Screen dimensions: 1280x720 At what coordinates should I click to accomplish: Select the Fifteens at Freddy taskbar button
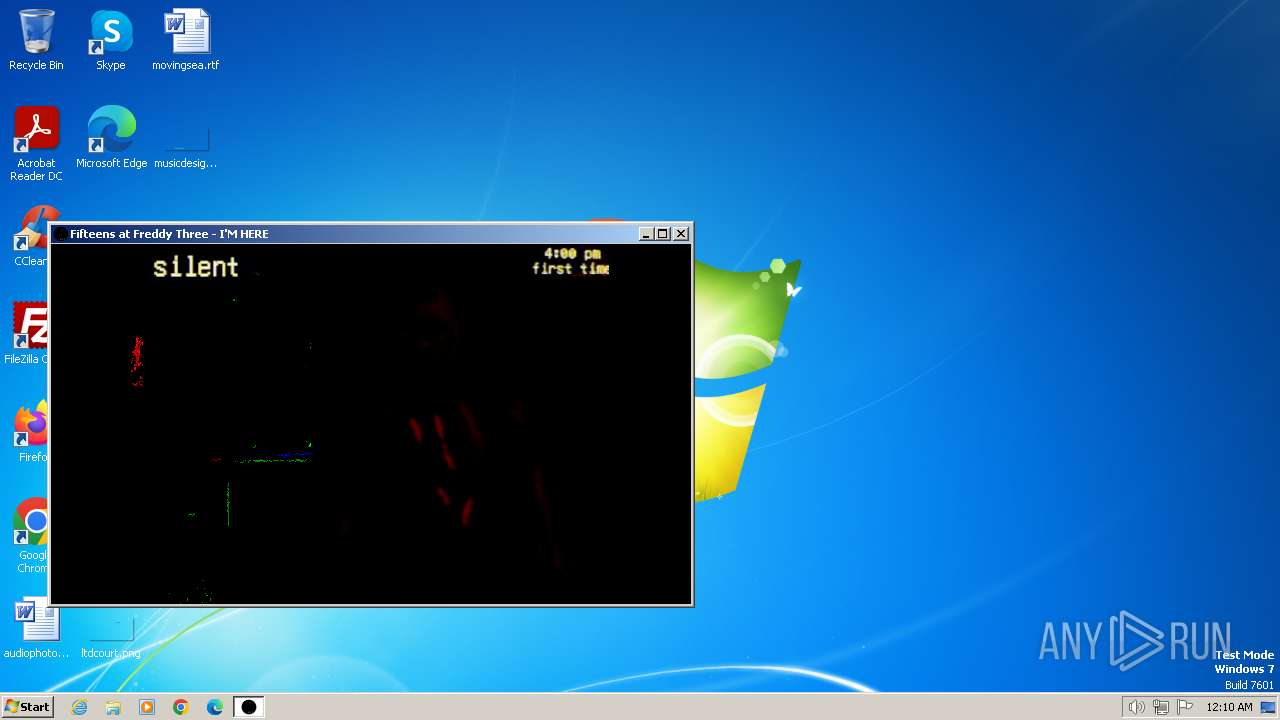pyautogui.click(x=249, y=707)
